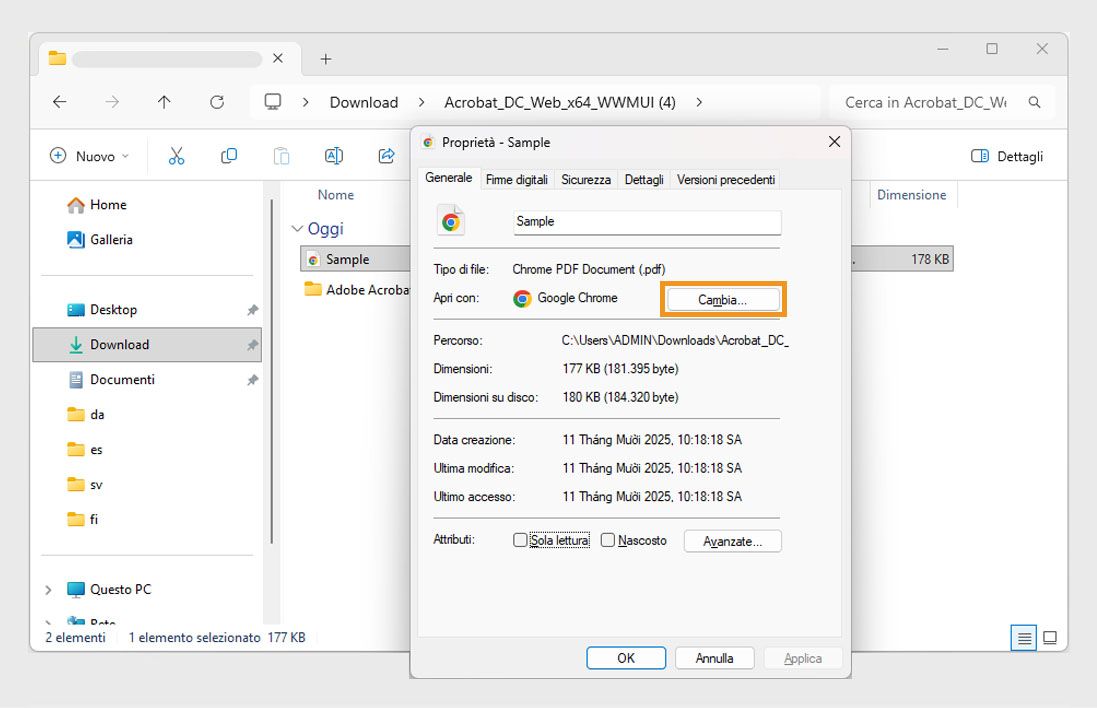Expand the Questo PC tree item
1097x708 pixels.
coord(48,589)
